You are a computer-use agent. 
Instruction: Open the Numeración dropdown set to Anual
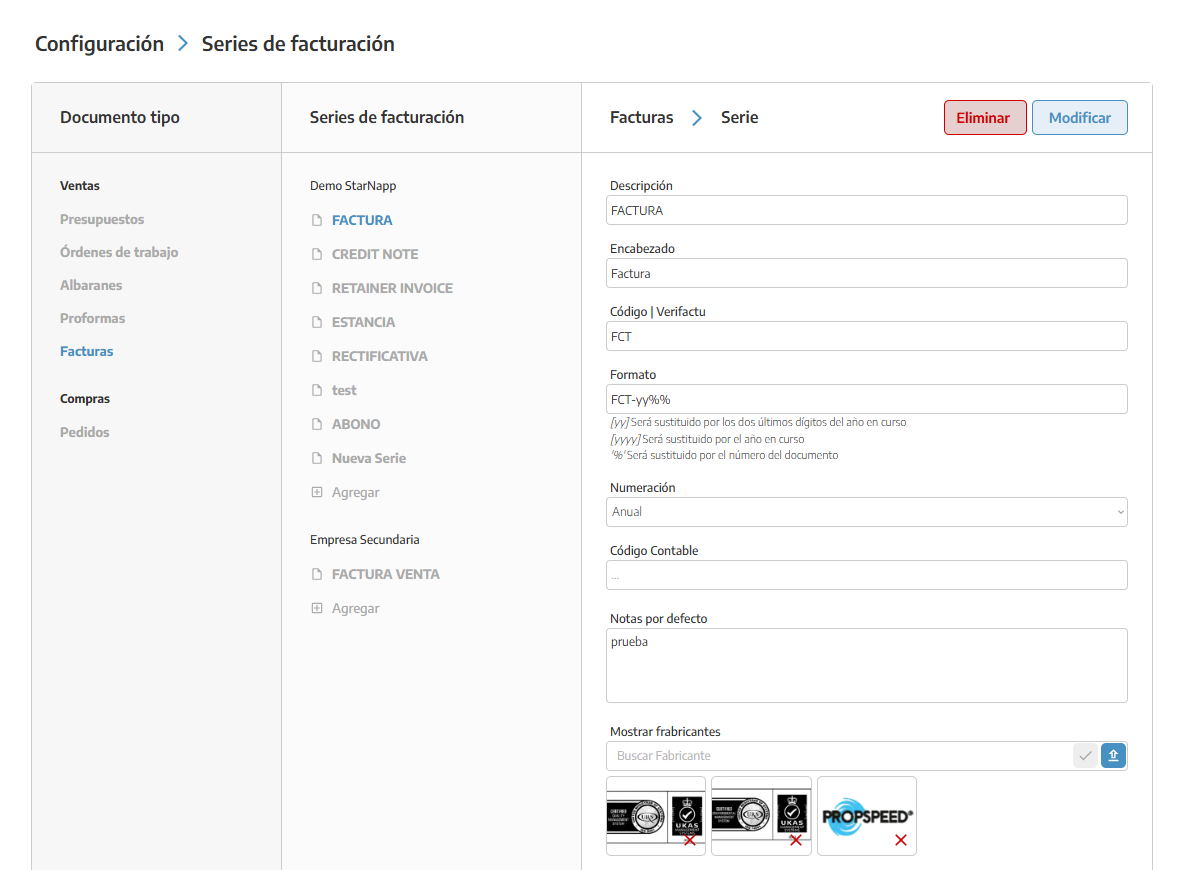pos(866,512)
